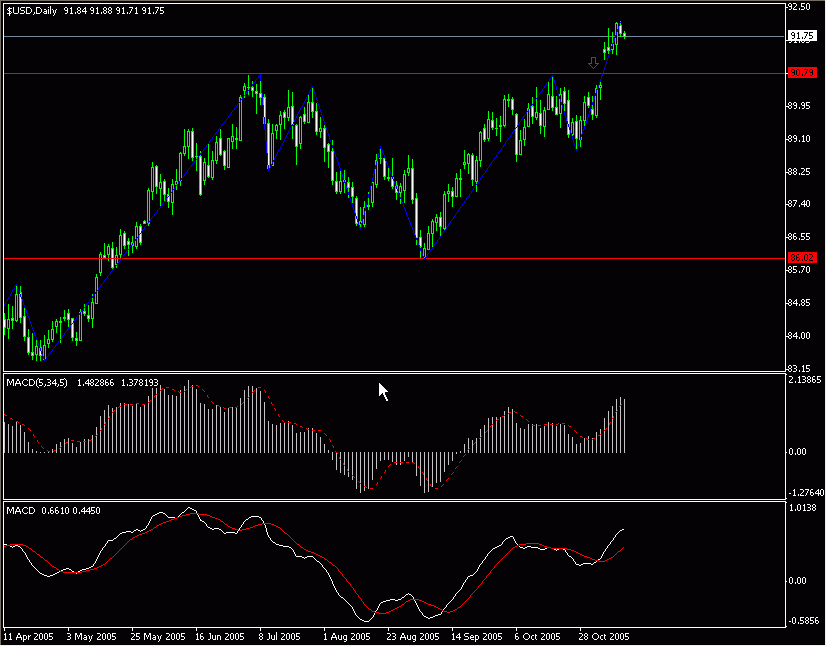
Task: Click the 16 Jun 2005 date label
Action: pyautogui.click(x=220, y=636)
